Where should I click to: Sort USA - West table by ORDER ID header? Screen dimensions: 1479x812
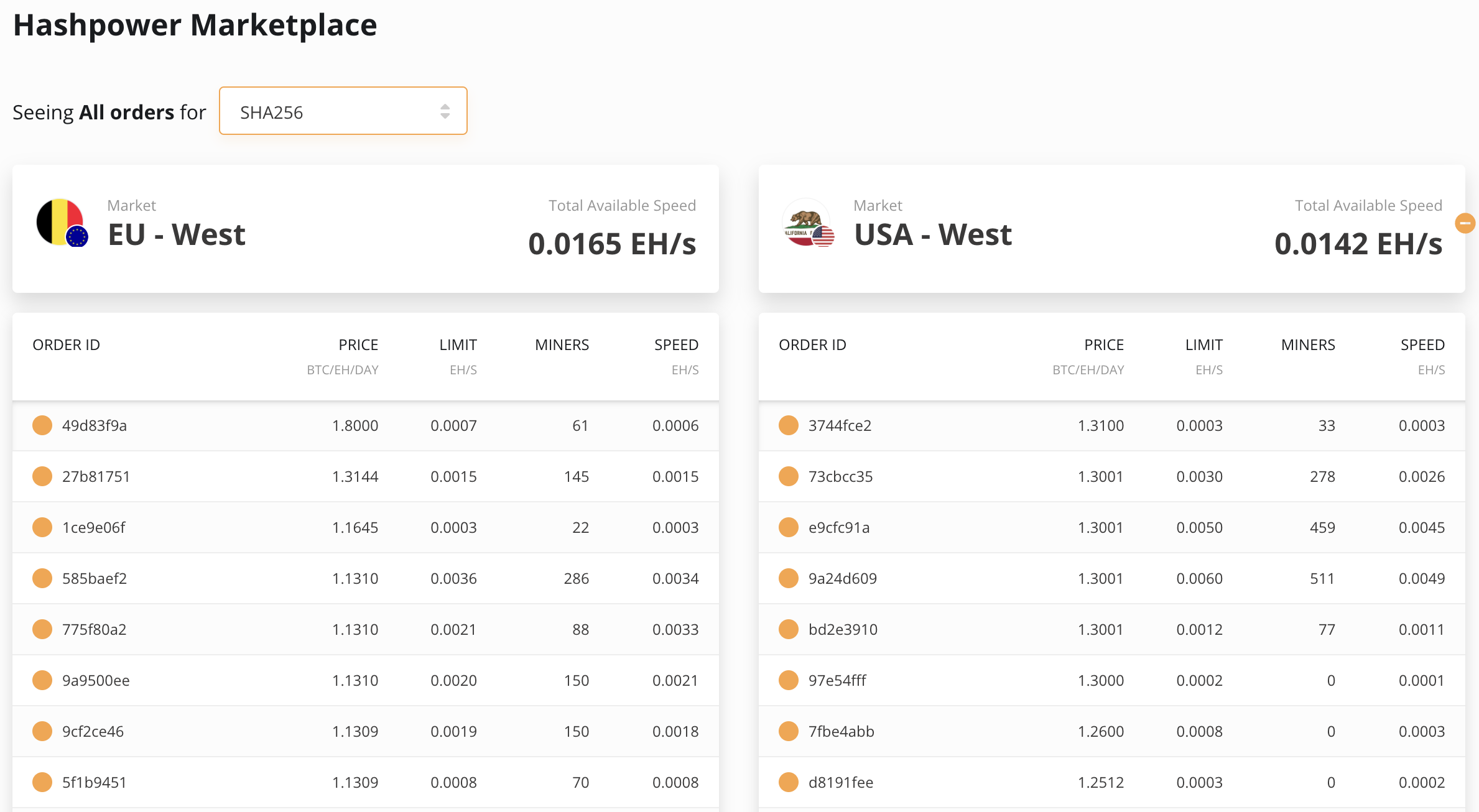[812, 345]
